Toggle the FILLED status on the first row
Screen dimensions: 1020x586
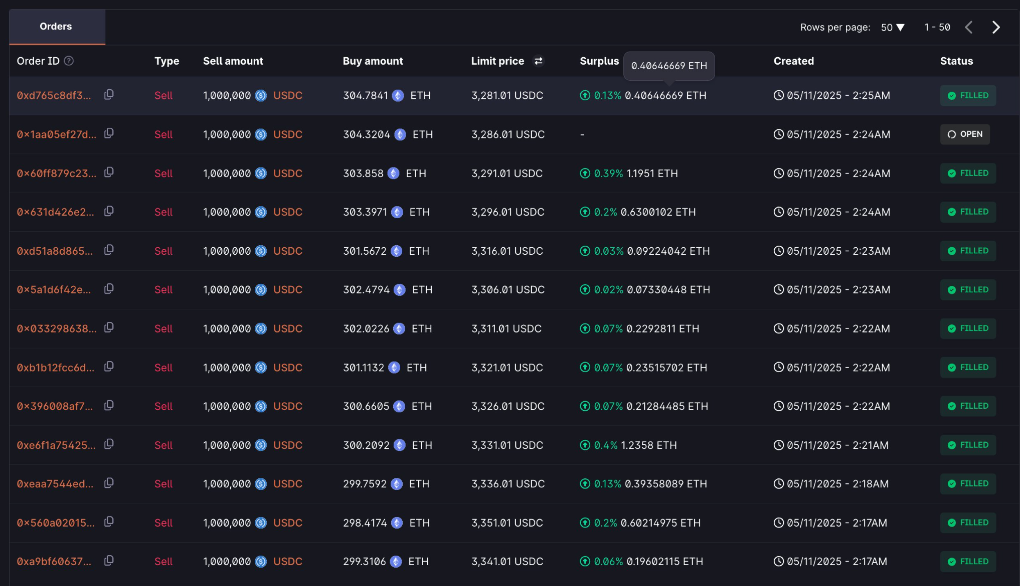[x=967, y=95]
